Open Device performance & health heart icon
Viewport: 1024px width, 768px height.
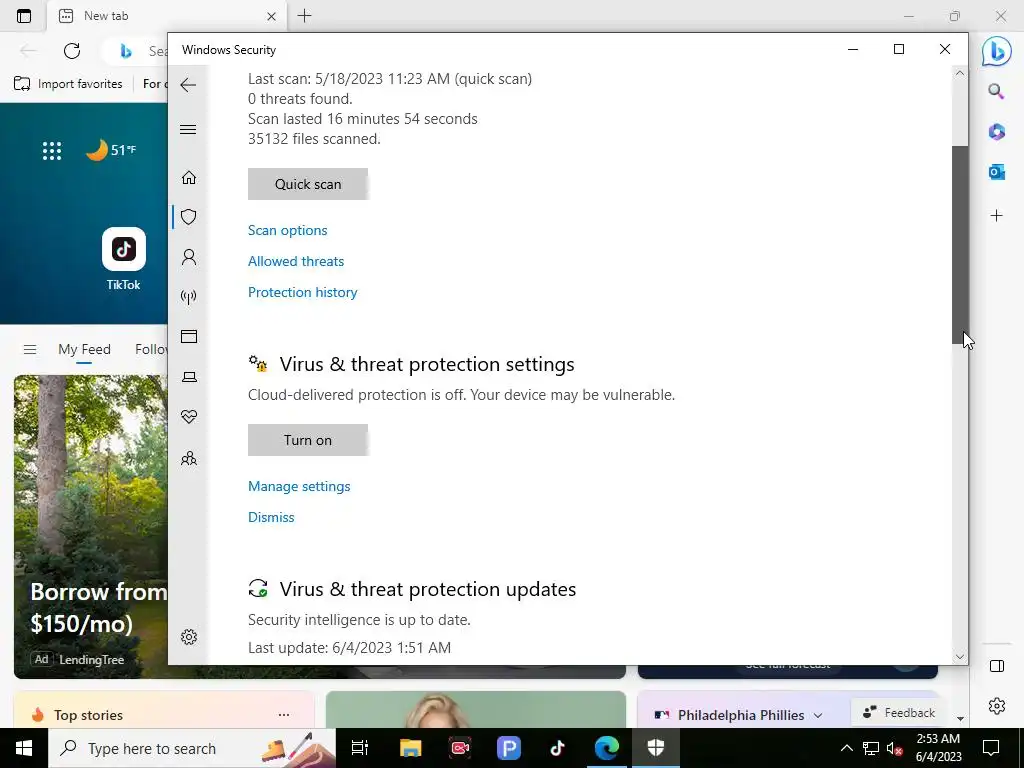(189, 417)
